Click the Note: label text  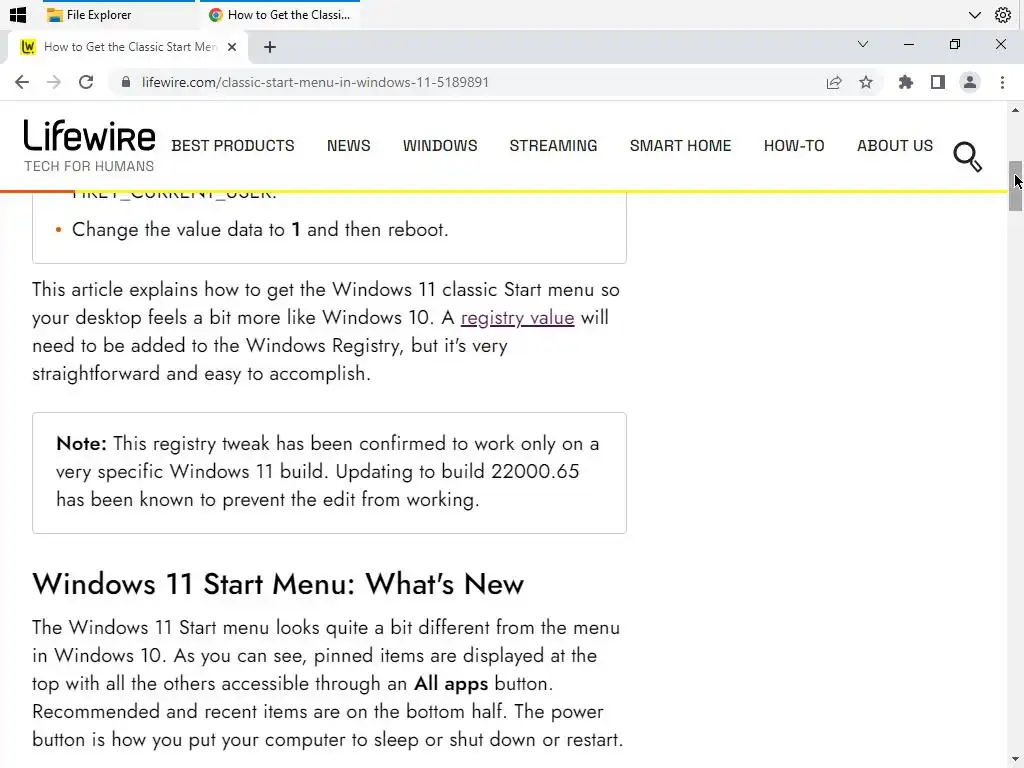81,443
